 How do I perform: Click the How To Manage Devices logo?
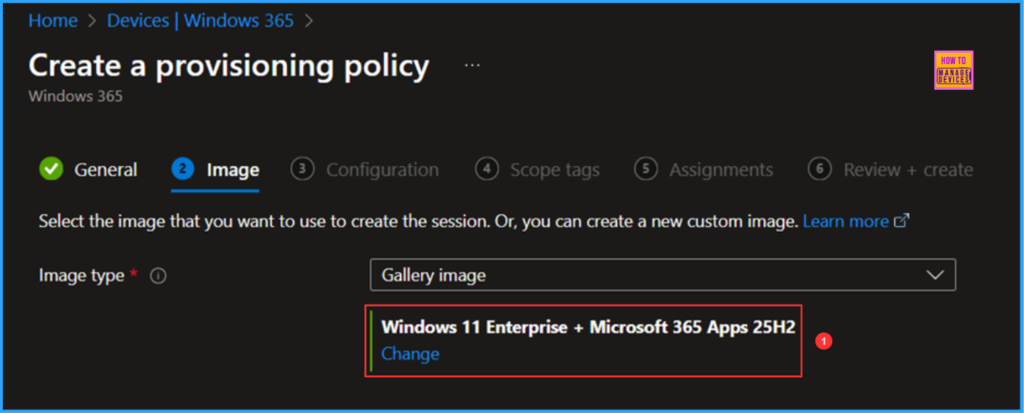(953, 70)
